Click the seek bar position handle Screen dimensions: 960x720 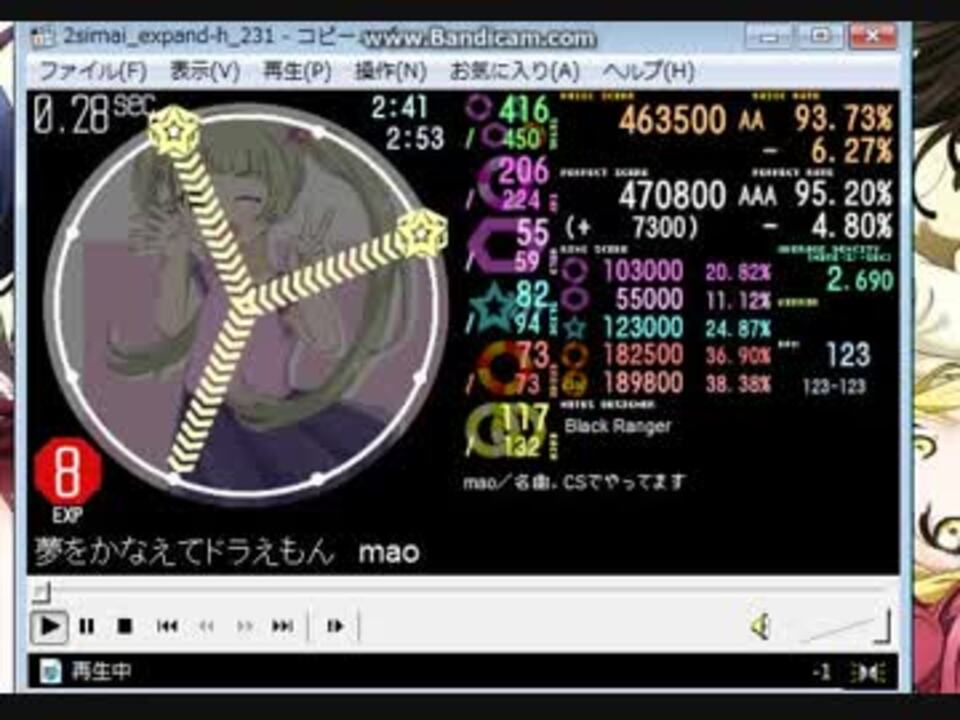(x=41, y=592)
